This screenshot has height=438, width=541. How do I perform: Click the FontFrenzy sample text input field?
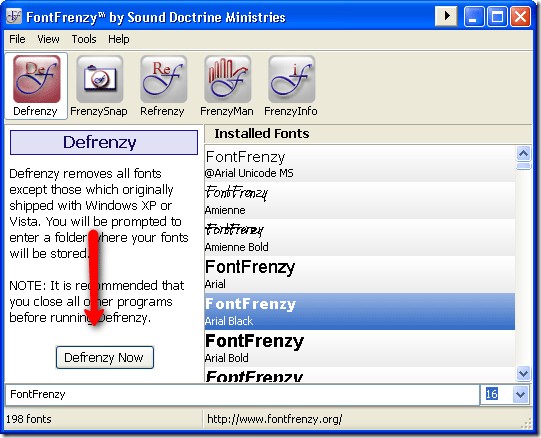[x=242, y=394]
